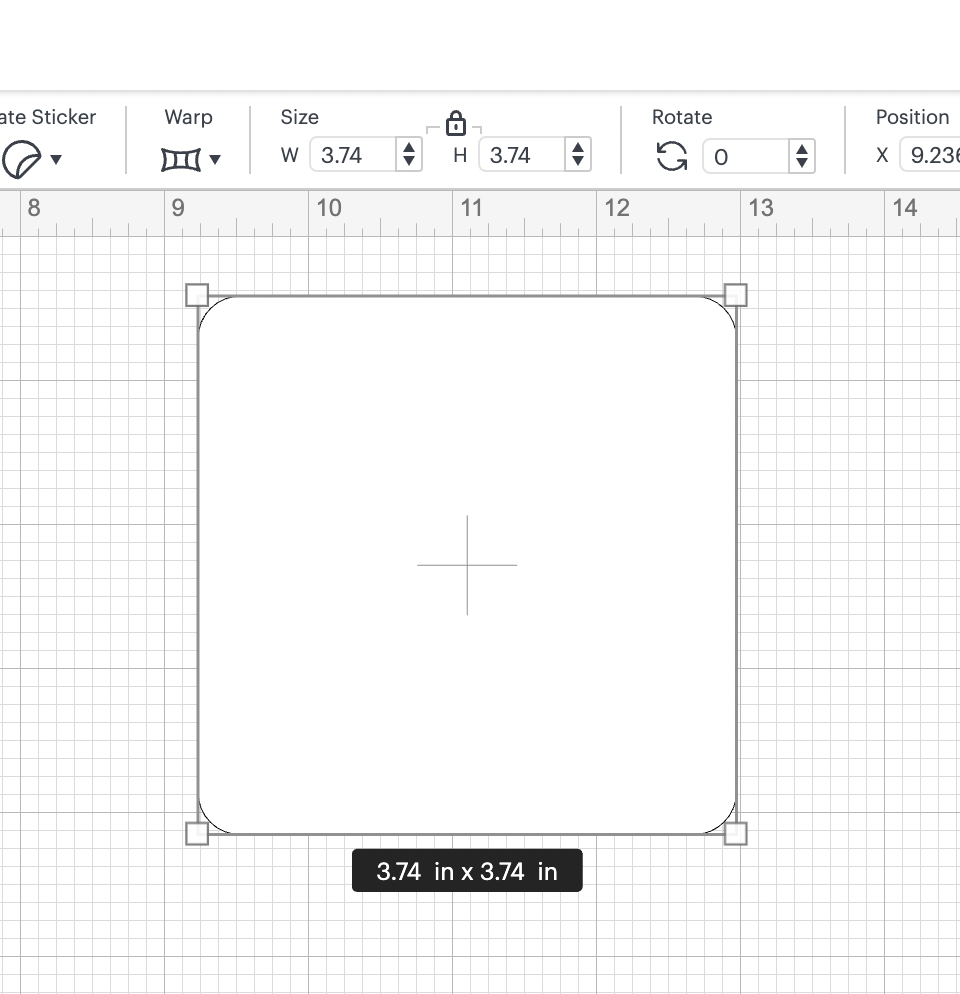
Task: Click the width input field
Action: pos(353,155)
